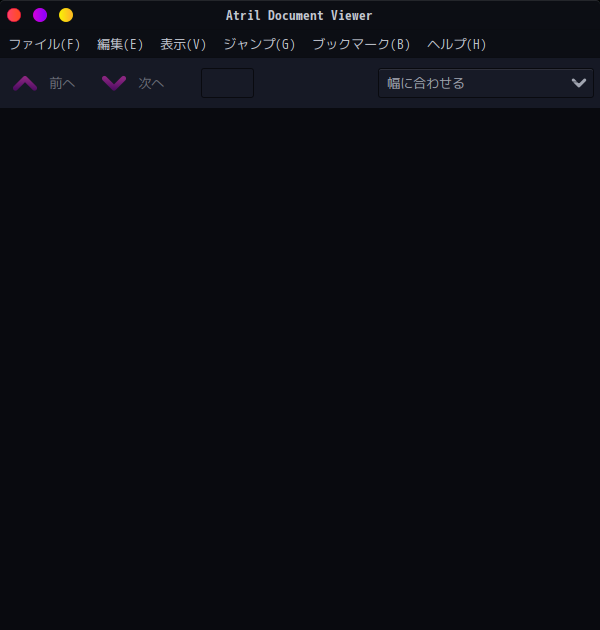Click into the page number input box

[227, 83]
